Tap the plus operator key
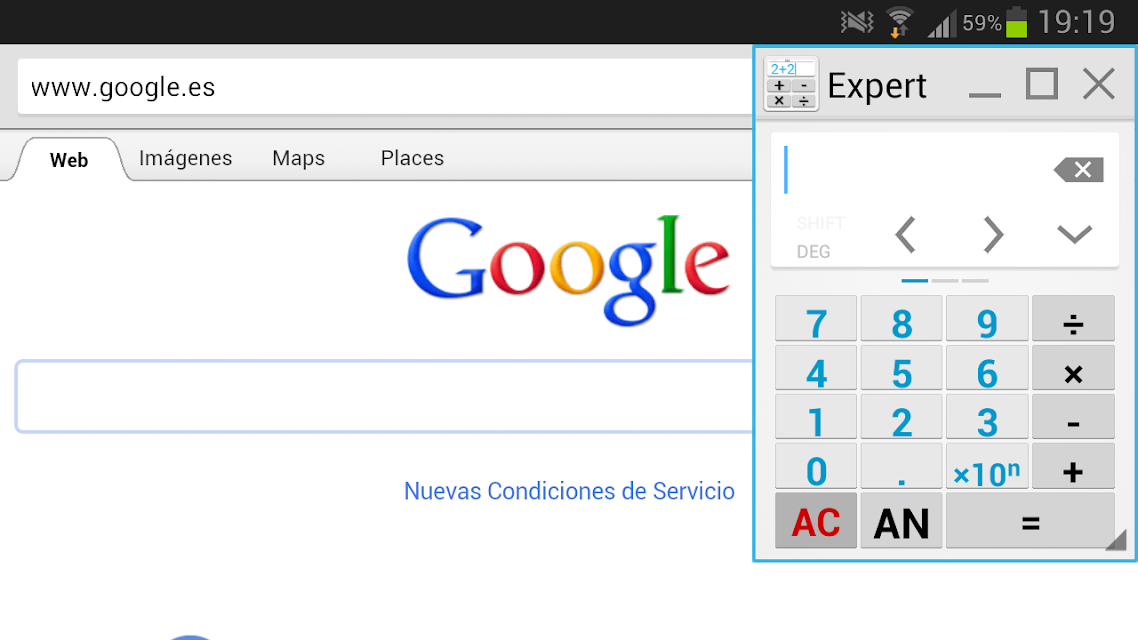Viewport: 1138px width, 640px height. (1073, 467)
